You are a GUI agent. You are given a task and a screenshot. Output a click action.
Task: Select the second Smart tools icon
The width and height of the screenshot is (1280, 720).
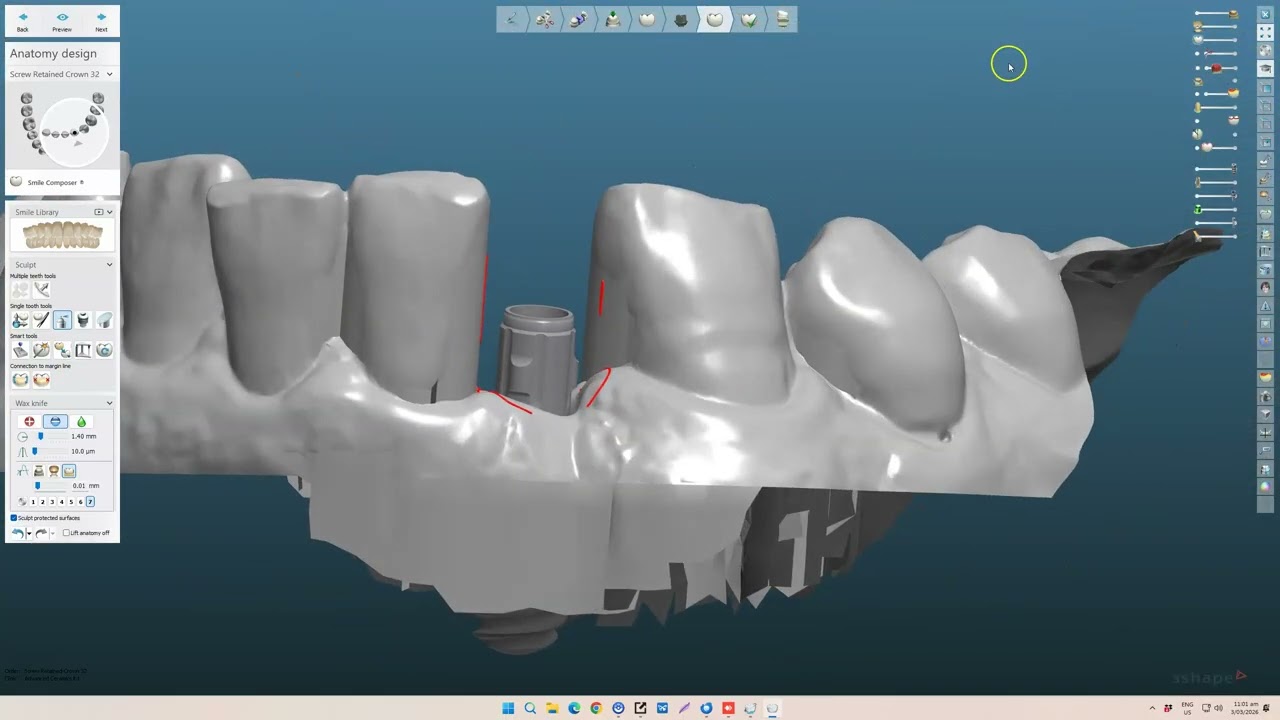pos(41,350)
